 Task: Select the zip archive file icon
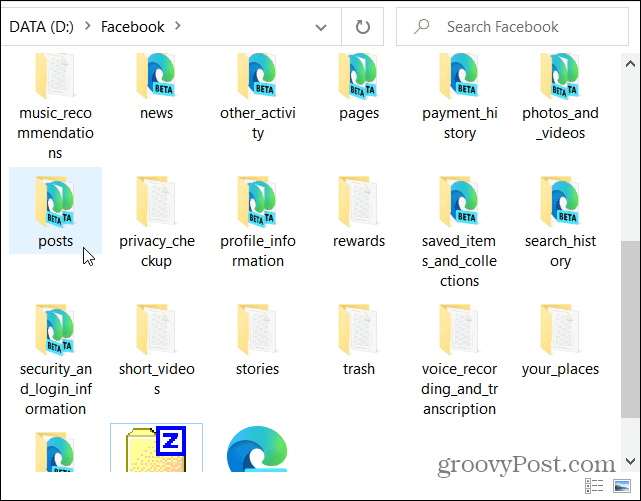[x=156, y=449]
